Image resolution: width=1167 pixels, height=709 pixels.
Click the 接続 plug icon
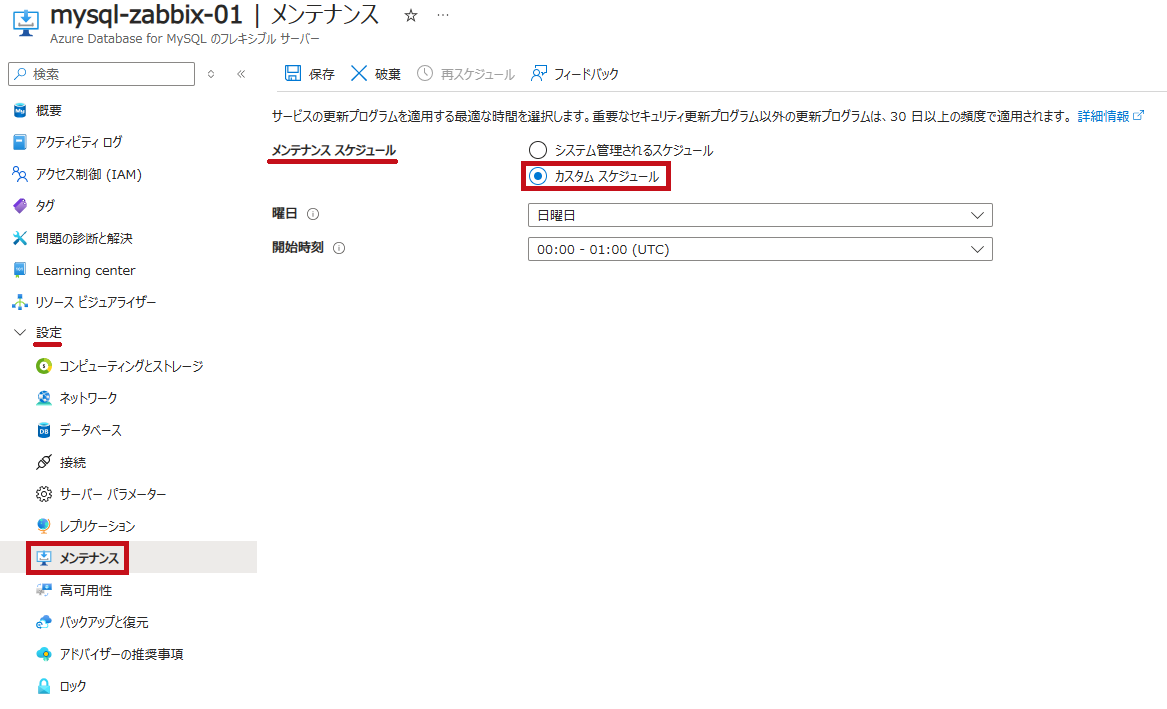pyautogui.click(x=44, y=462)
